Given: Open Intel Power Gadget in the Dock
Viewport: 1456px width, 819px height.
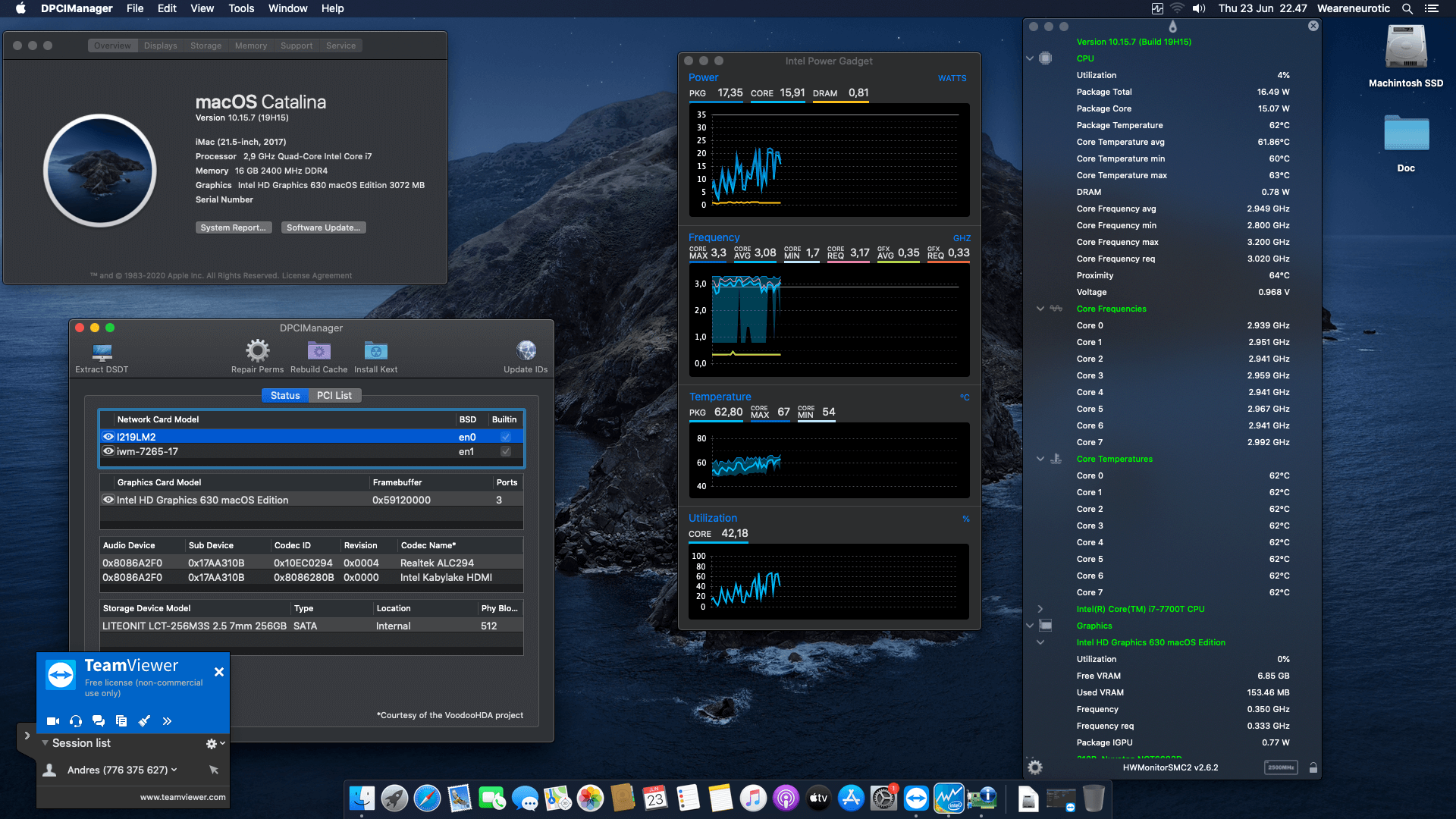Looking at the screenshot, I should click(949, 799).
